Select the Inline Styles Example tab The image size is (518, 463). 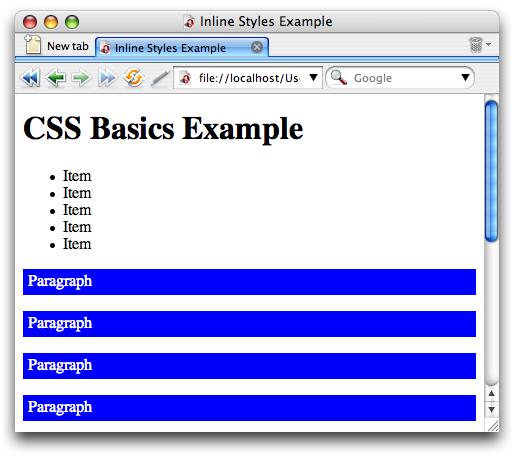click(x=182, y=47)
